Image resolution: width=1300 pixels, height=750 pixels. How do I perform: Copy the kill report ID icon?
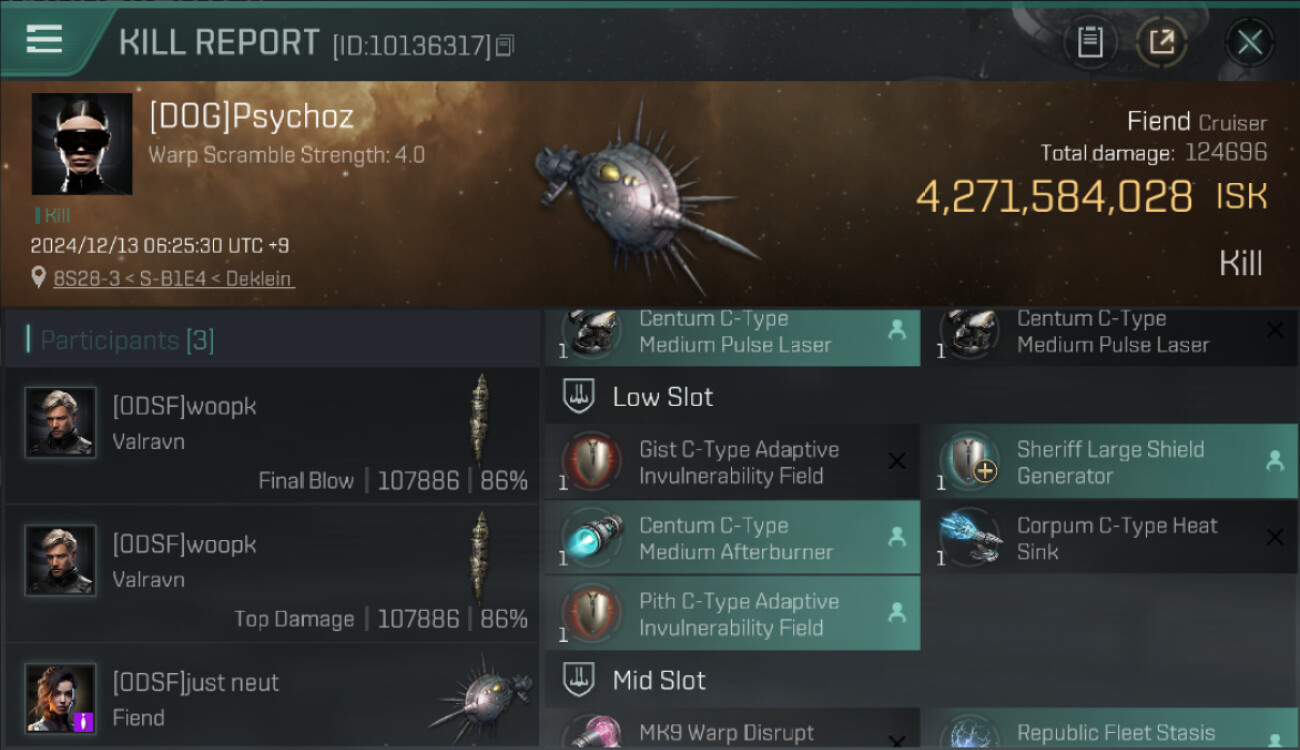point(505,45)
